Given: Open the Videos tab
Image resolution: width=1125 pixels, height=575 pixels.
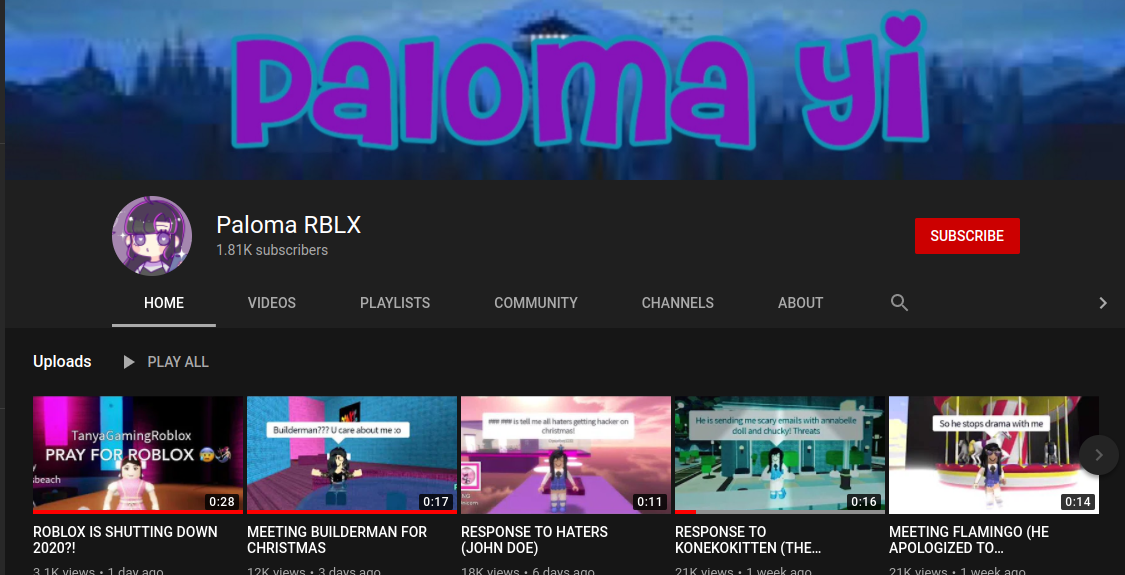Looking at the screenshot, I should point(272,303).
